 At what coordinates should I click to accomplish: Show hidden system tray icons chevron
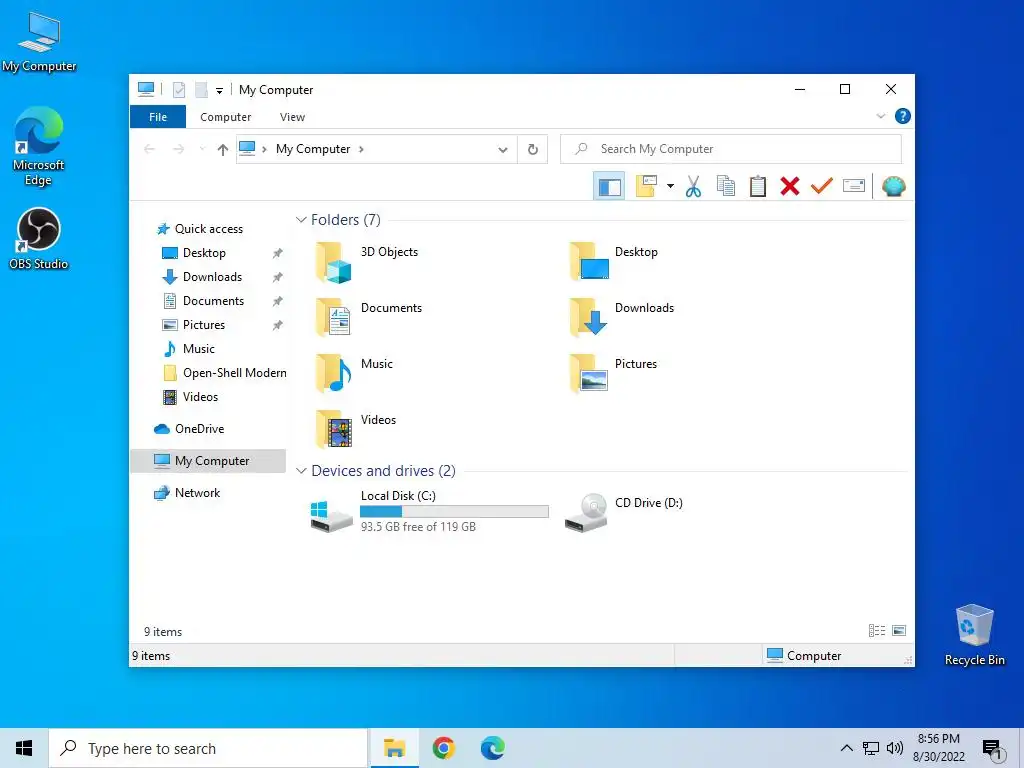coord(846,748)
